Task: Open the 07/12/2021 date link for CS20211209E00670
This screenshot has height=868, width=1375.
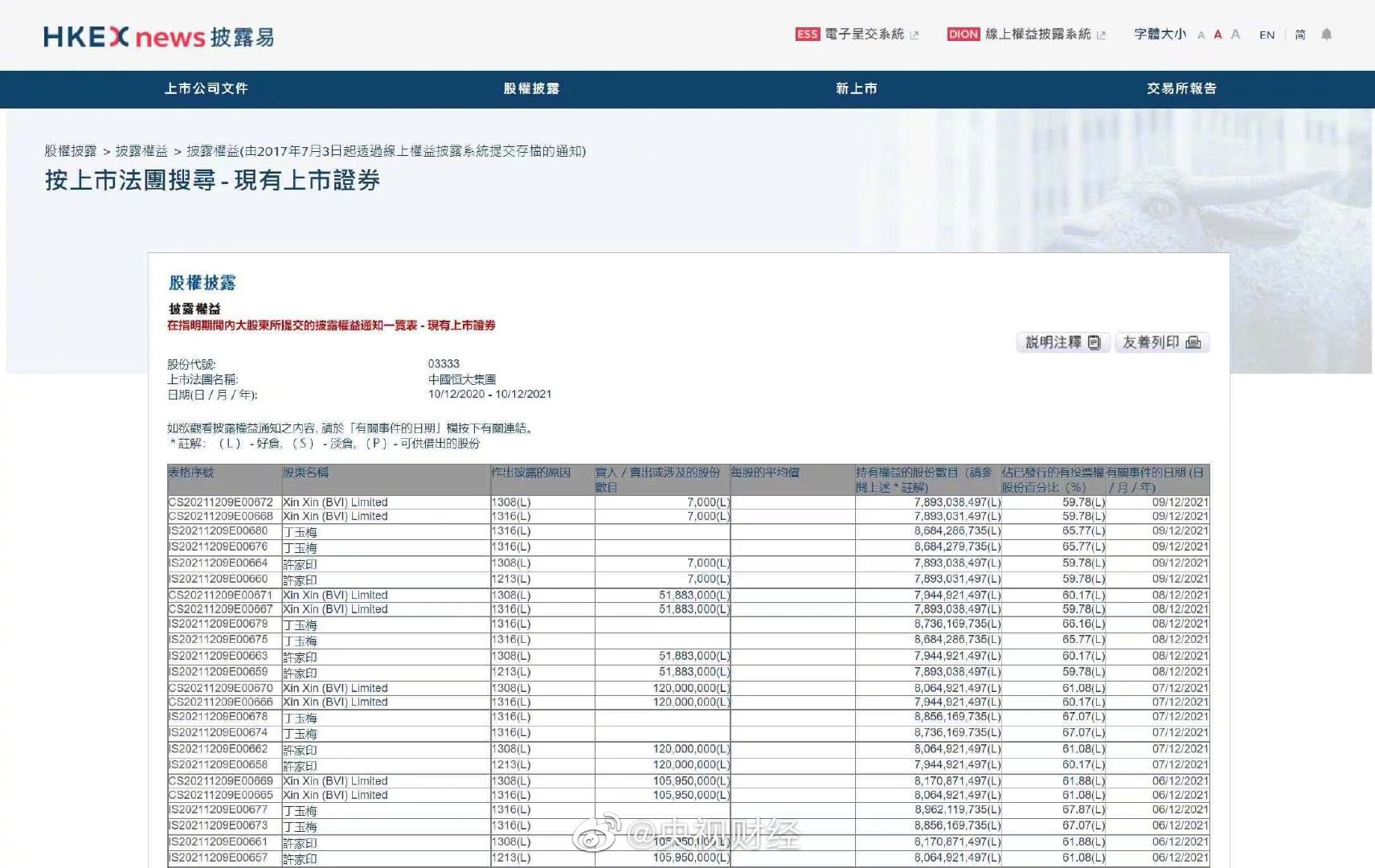Action: pos(1180,688)
